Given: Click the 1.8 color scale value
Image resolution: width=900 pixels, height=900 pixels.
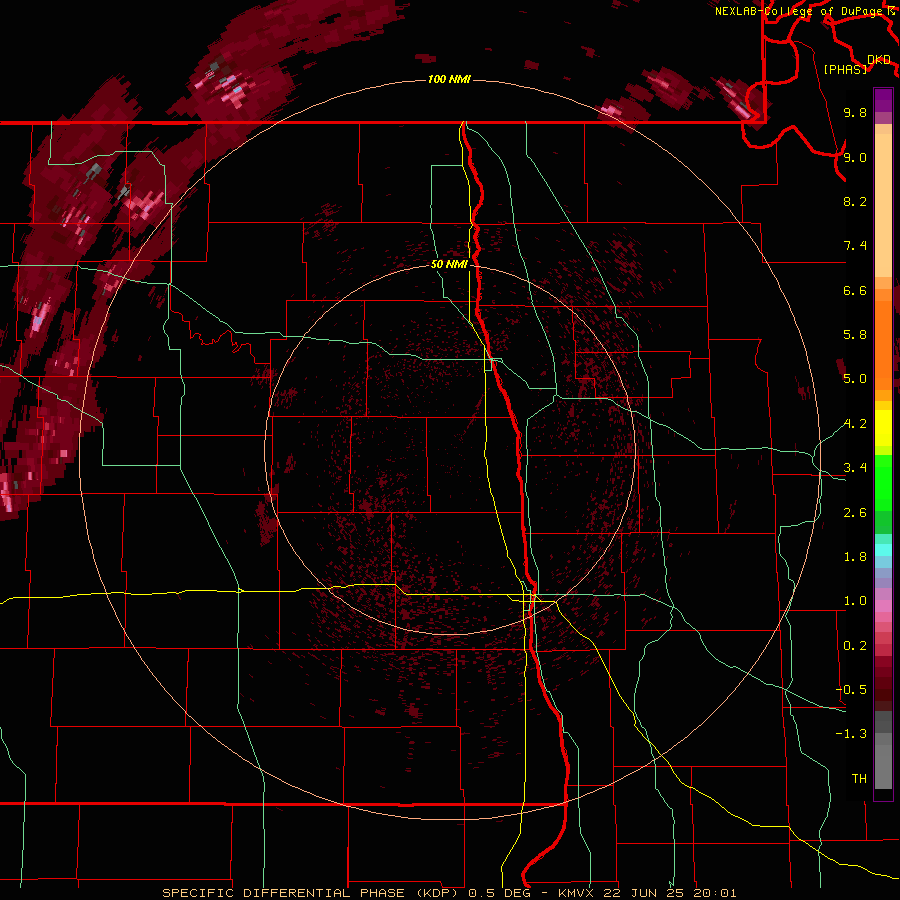Looking at the screenshot, I should coord(855,557).
